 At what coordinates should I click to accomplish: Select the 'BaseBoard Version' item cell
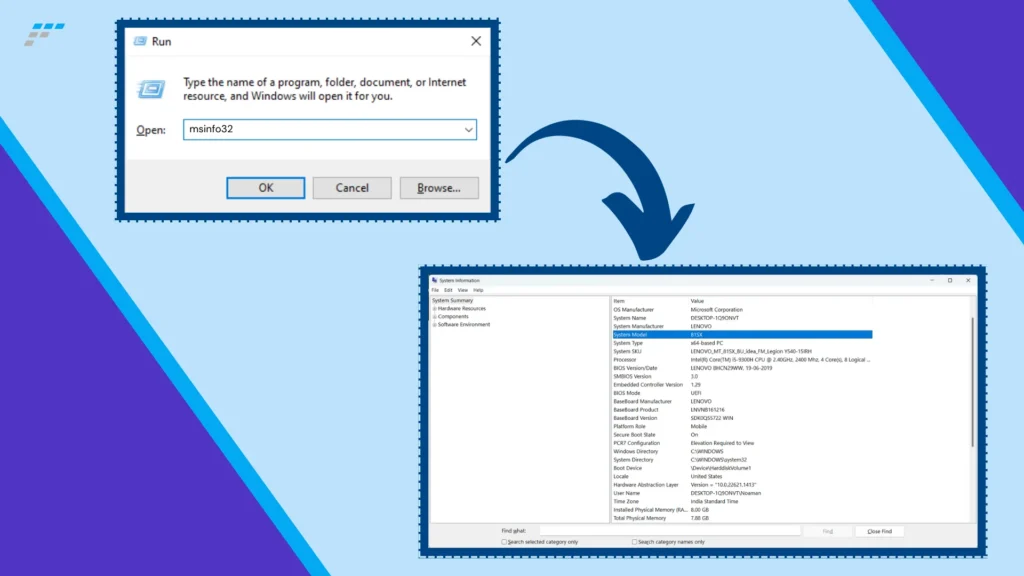click(x=635, y=418)
